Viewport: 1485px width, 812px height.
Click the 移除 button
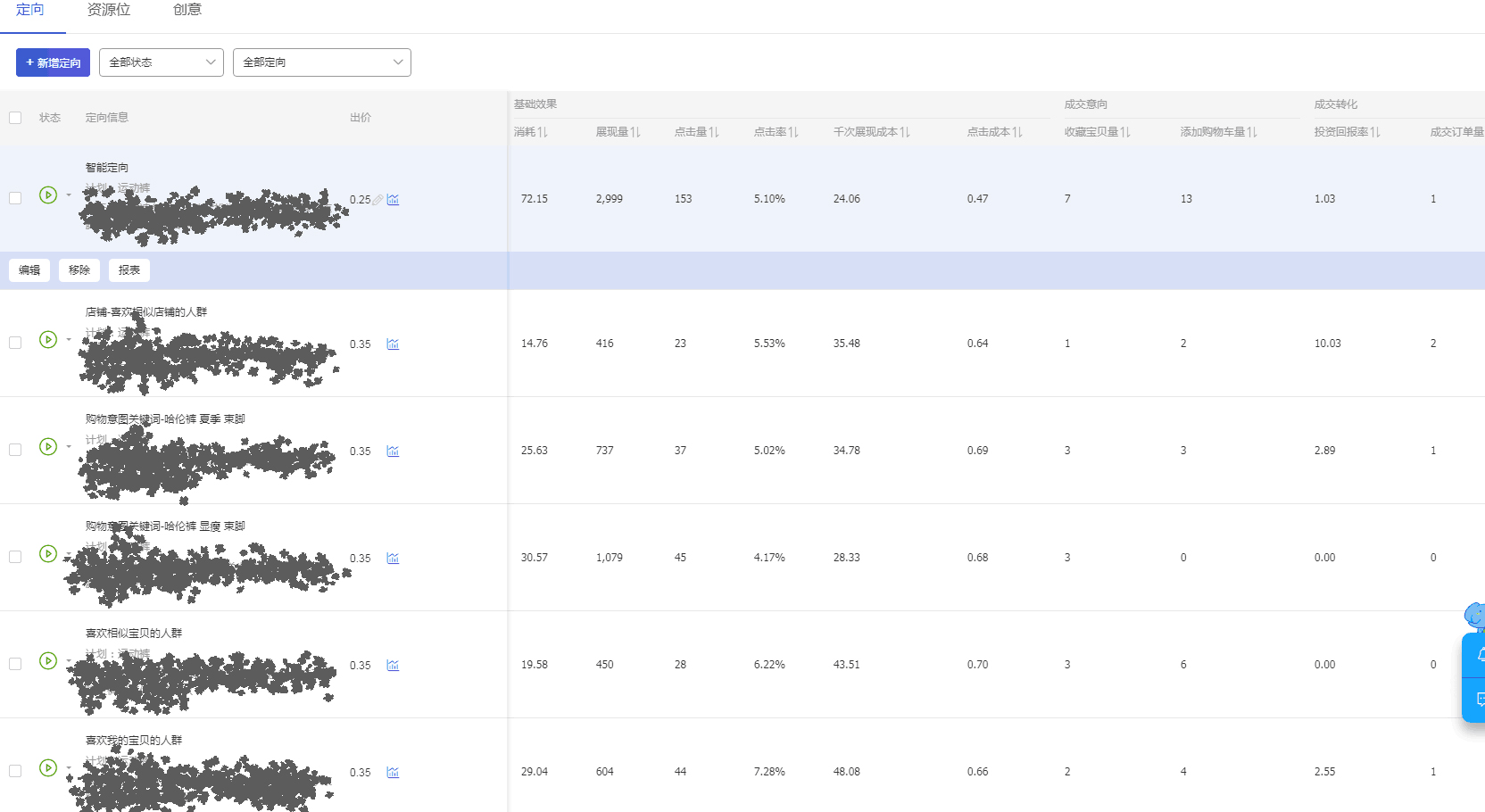79,270
